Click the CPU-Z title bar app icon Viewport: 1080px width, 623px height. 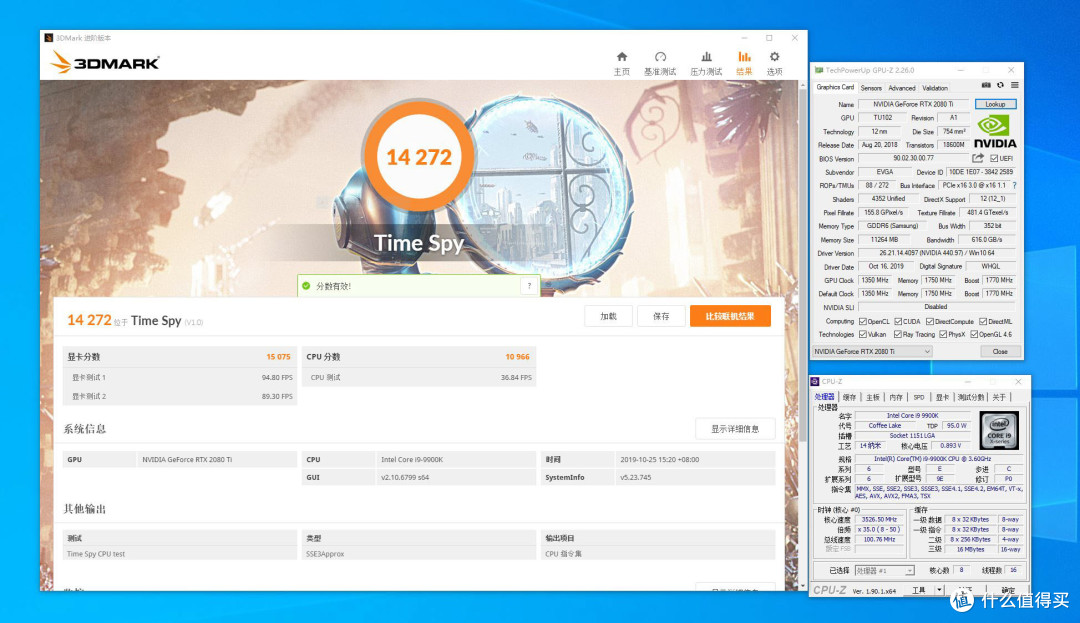[x=816, y=381]
